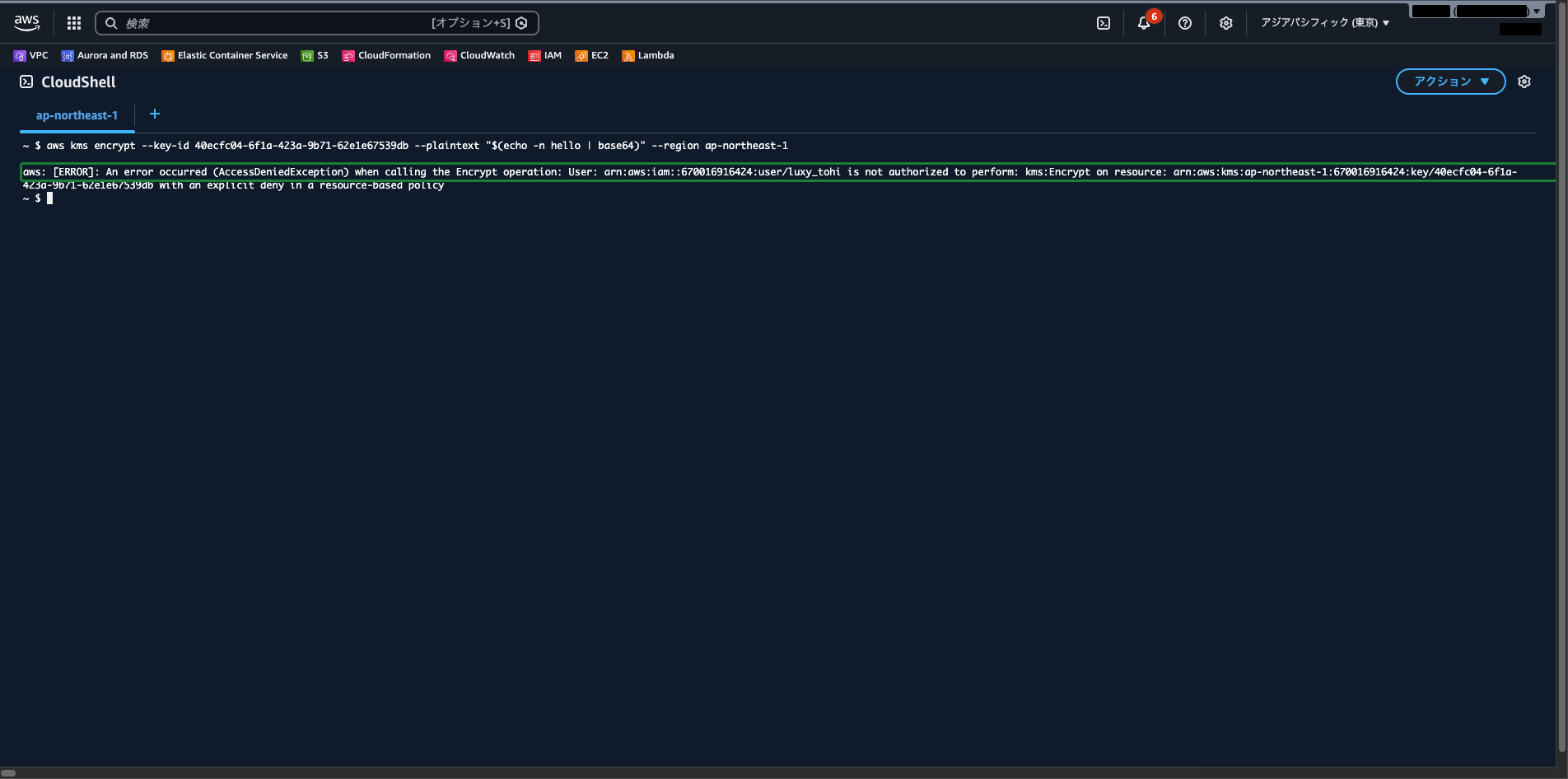1568x779 pixels.
Task: Open the AWS home logo
Action: 26,23
